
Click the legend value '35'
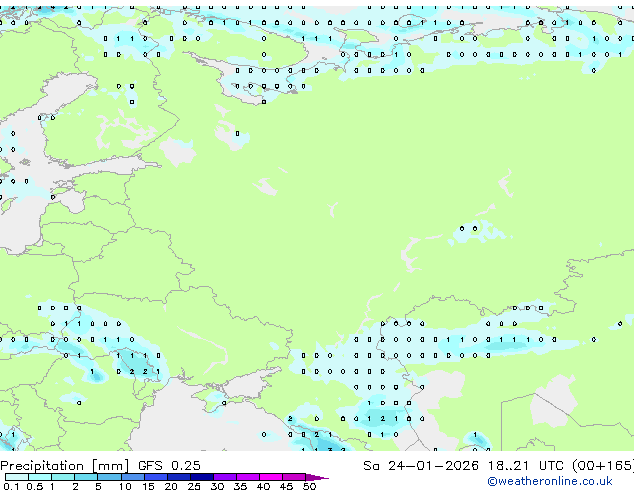(240, 486)
